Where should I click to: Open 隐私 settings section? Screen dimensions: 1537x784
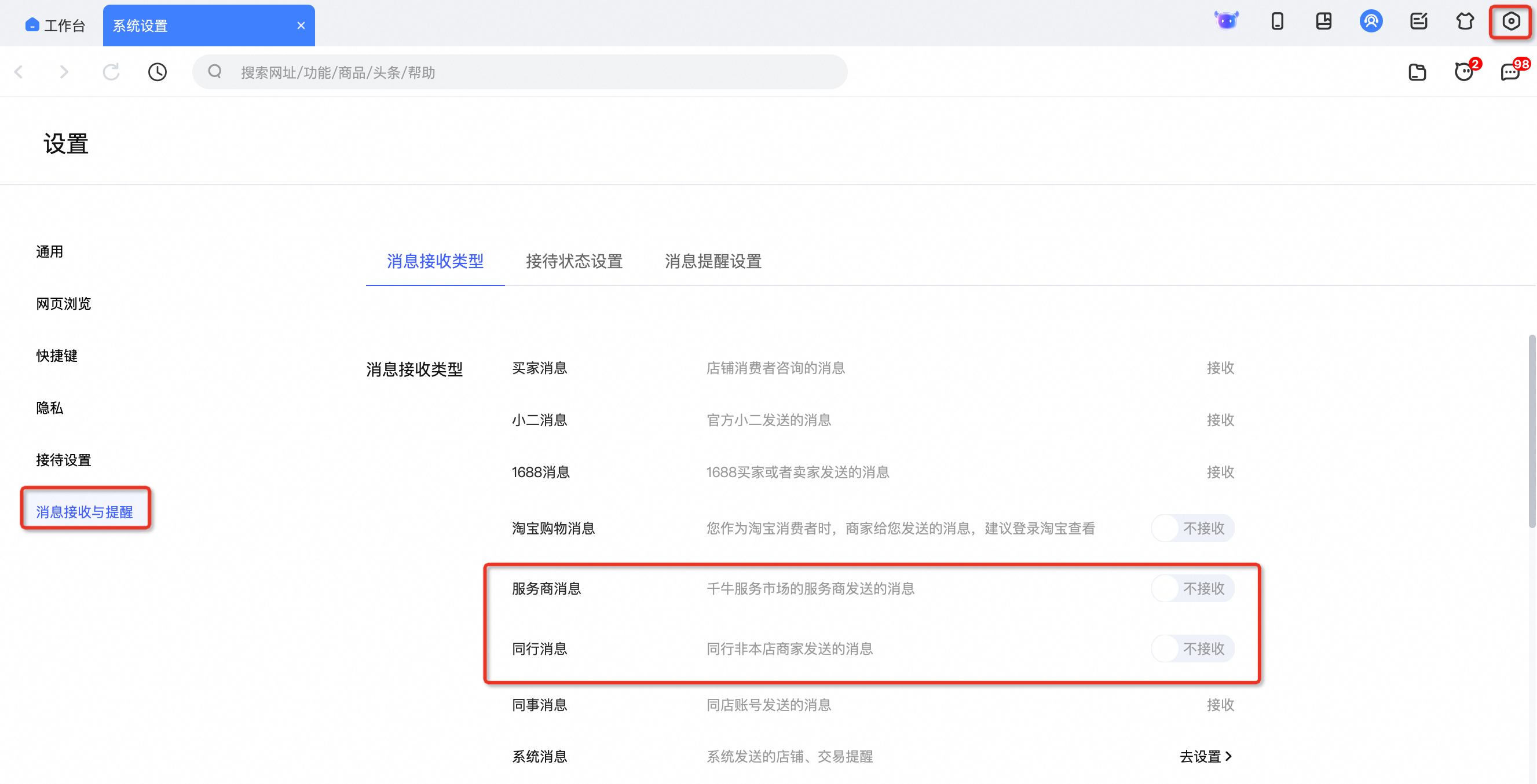(x=50, y=408)
